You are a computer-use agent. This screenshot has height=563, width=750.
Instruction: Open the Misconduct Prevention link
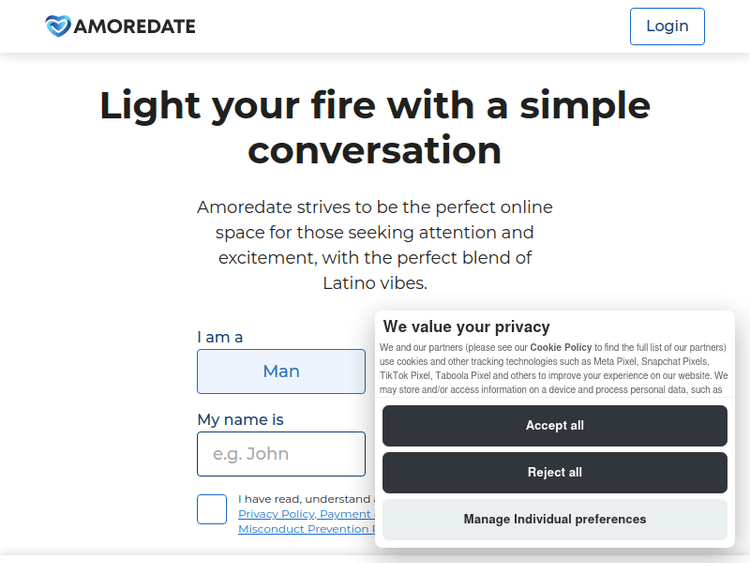coord(305,529)
